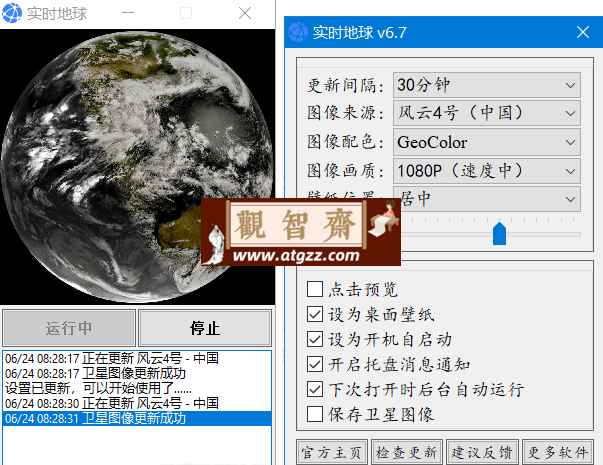Click the 更多软件 button
This screenshot has width=603, height=465.
(x=558, y=452)
